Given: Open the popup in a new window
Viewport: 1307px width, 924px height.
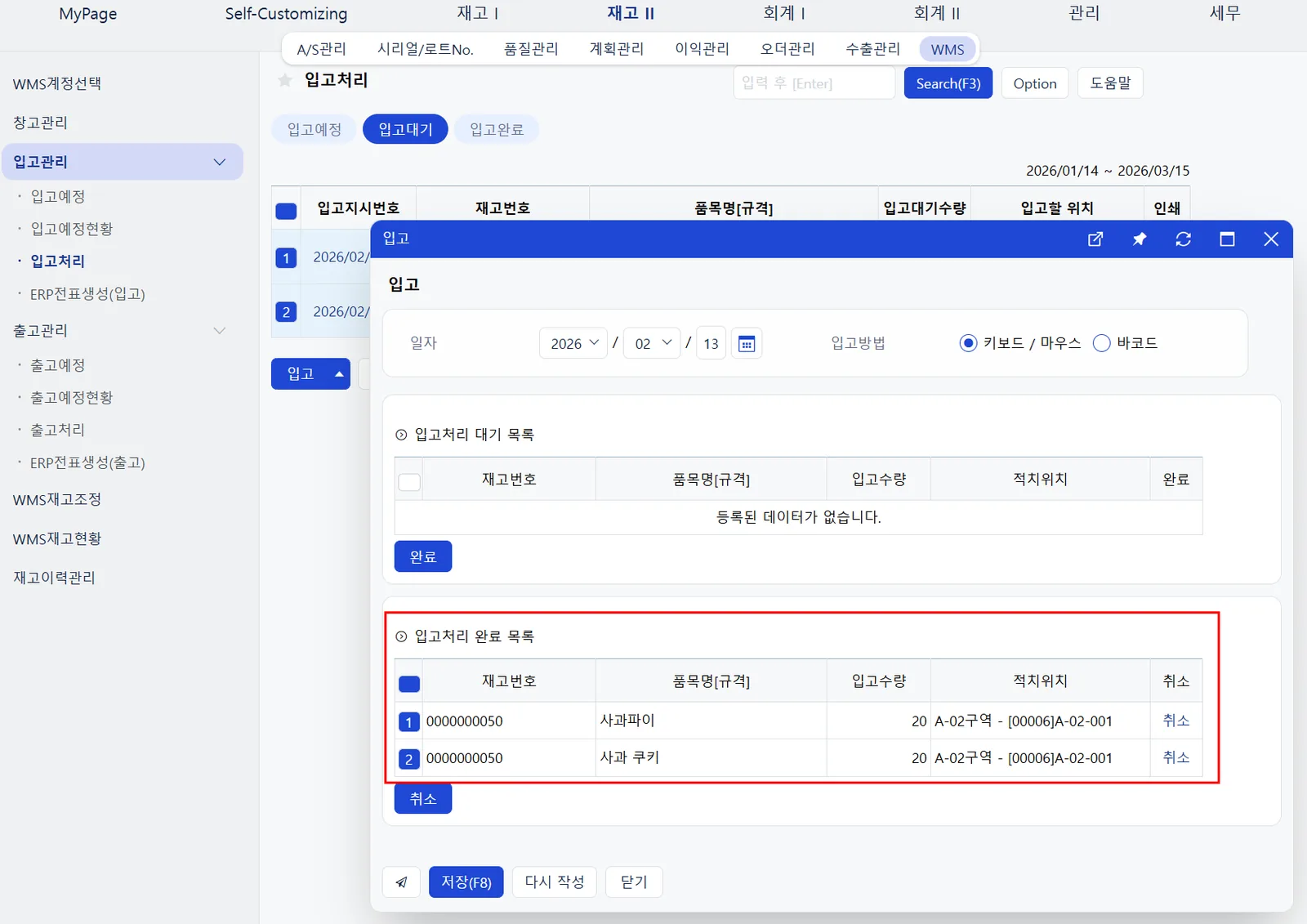Looking at the screenshot, I should (x=1095, y=239).
